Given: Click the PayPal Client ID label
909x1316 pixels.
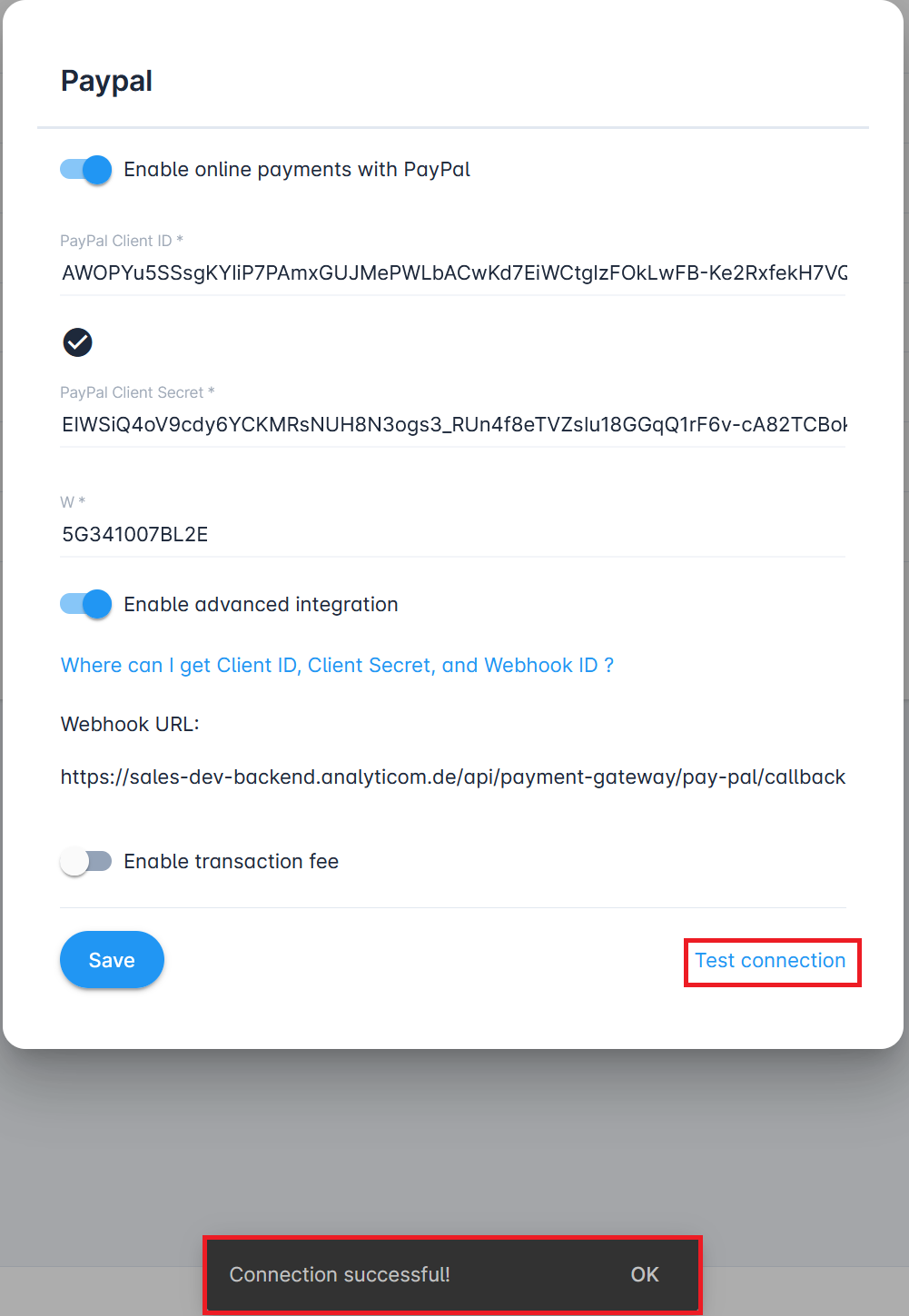Looking at the screenshot, I should click(x=121, y=240).
